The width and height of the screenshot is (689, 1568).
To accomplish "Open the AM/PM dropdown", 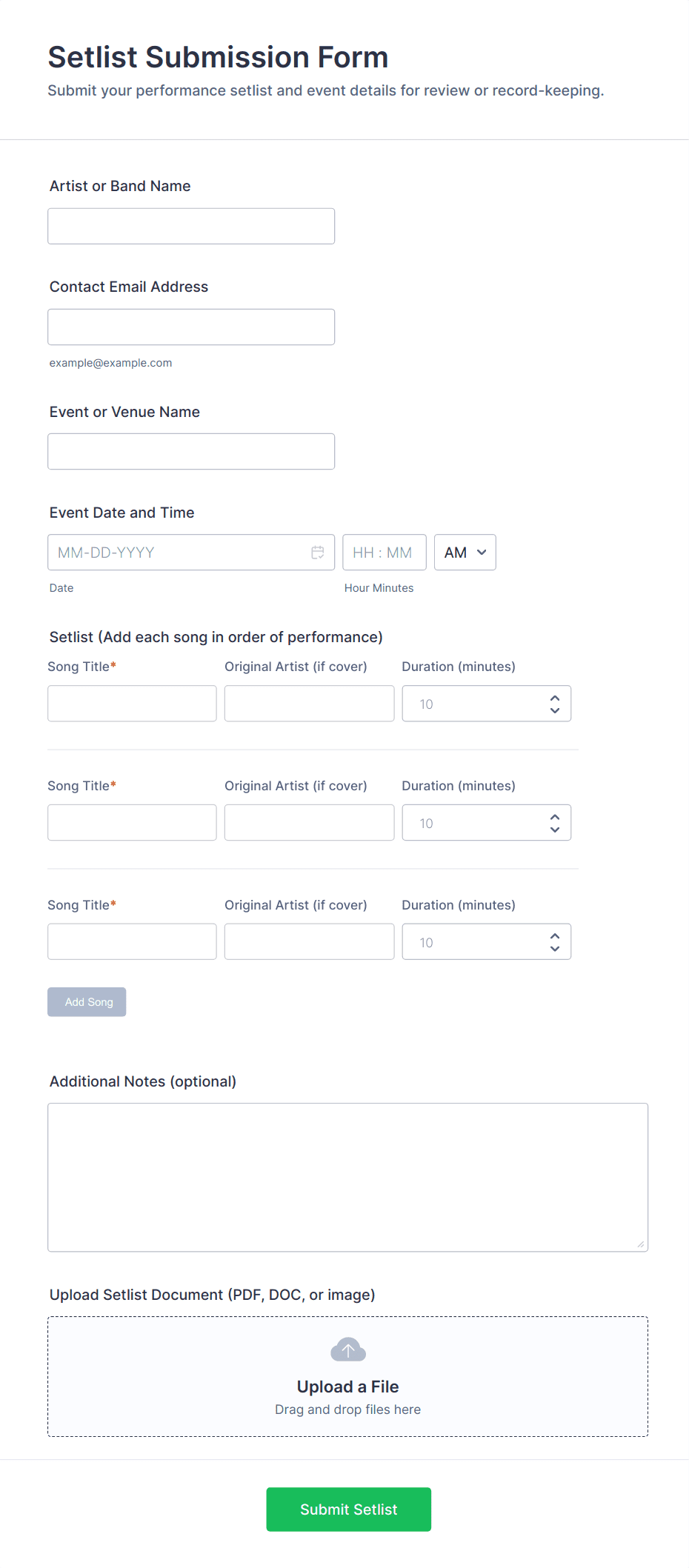I will coord(465,553).
